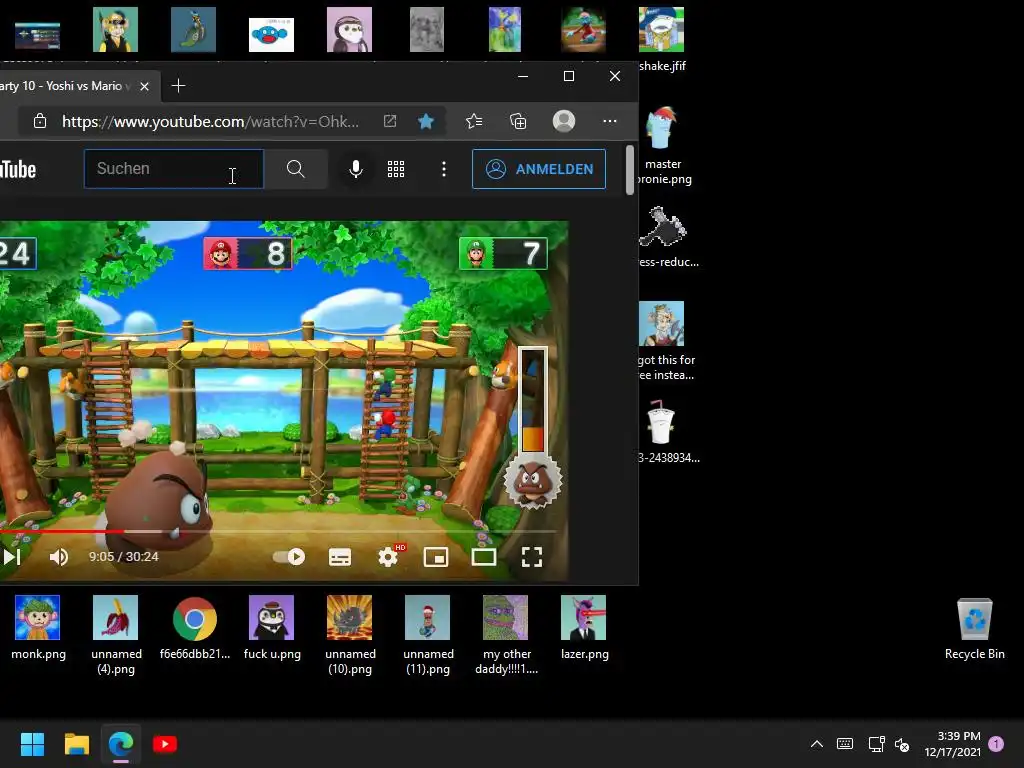Select the cup-icon 3-2438934 desktop file
1024x768 pixels.
pyautogui.click(x=666, y=432)
